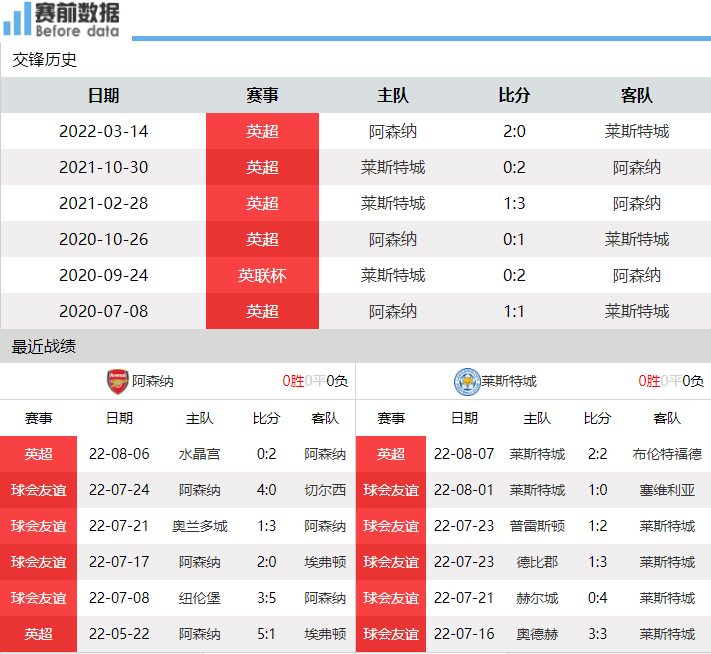Screen dimensions: 711x654
Task: Click the 5:1 score in the 22-05-22 row
Action: pyautogui.click(x=266, y=634)
